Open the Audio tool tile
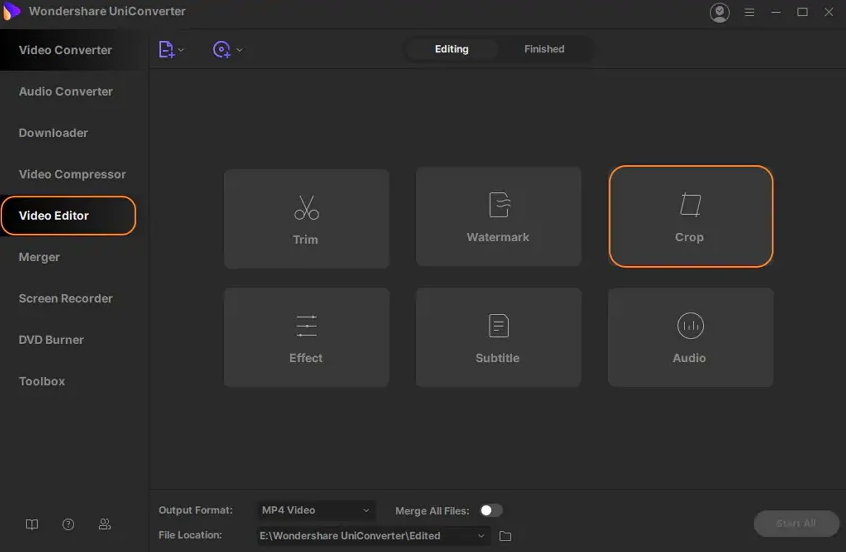 click(690, 337)
